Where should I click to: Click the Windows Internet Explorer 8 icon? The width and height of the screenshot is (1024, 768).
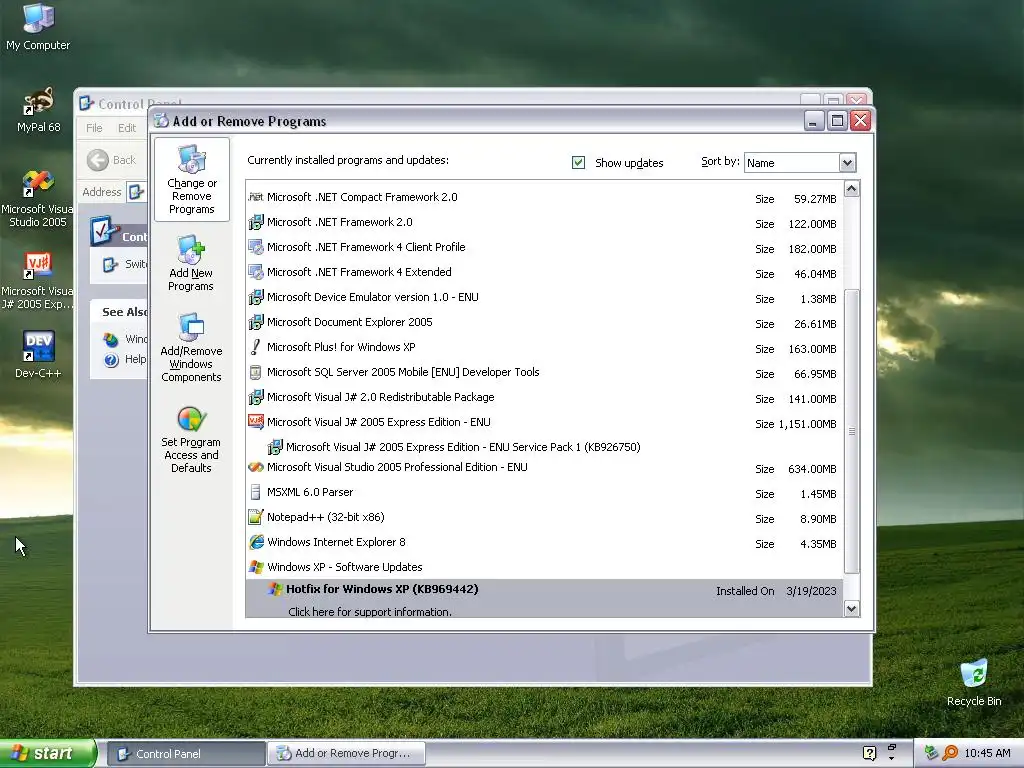pos(256,542)
